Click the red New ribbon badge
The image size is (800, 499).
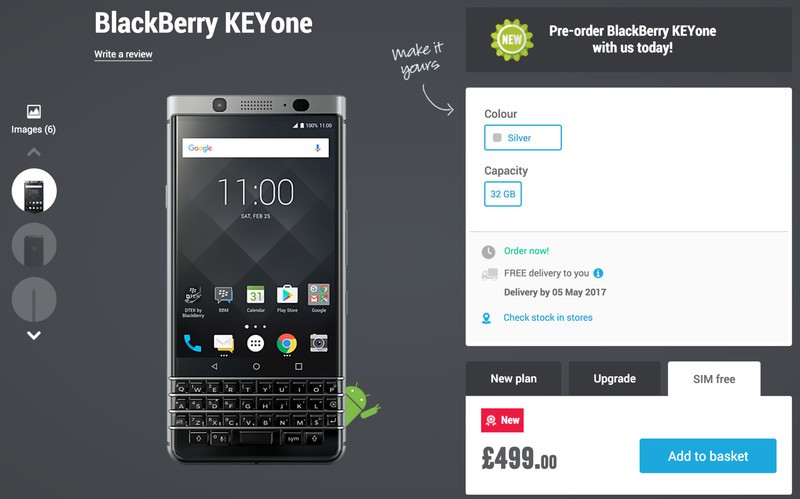pos(502,420)
